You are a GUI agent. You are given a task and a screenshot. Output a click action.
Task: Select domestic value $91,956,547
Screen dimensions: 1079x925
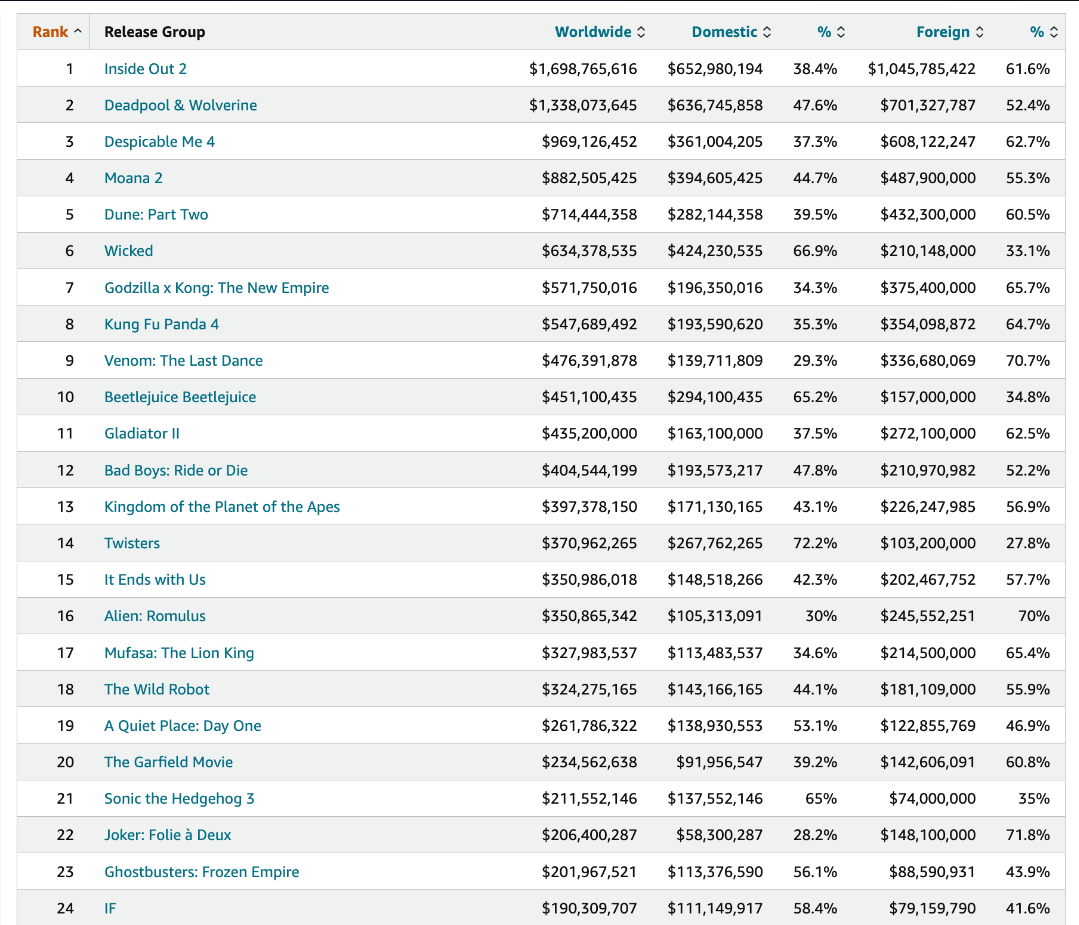[x=719, y=763]
